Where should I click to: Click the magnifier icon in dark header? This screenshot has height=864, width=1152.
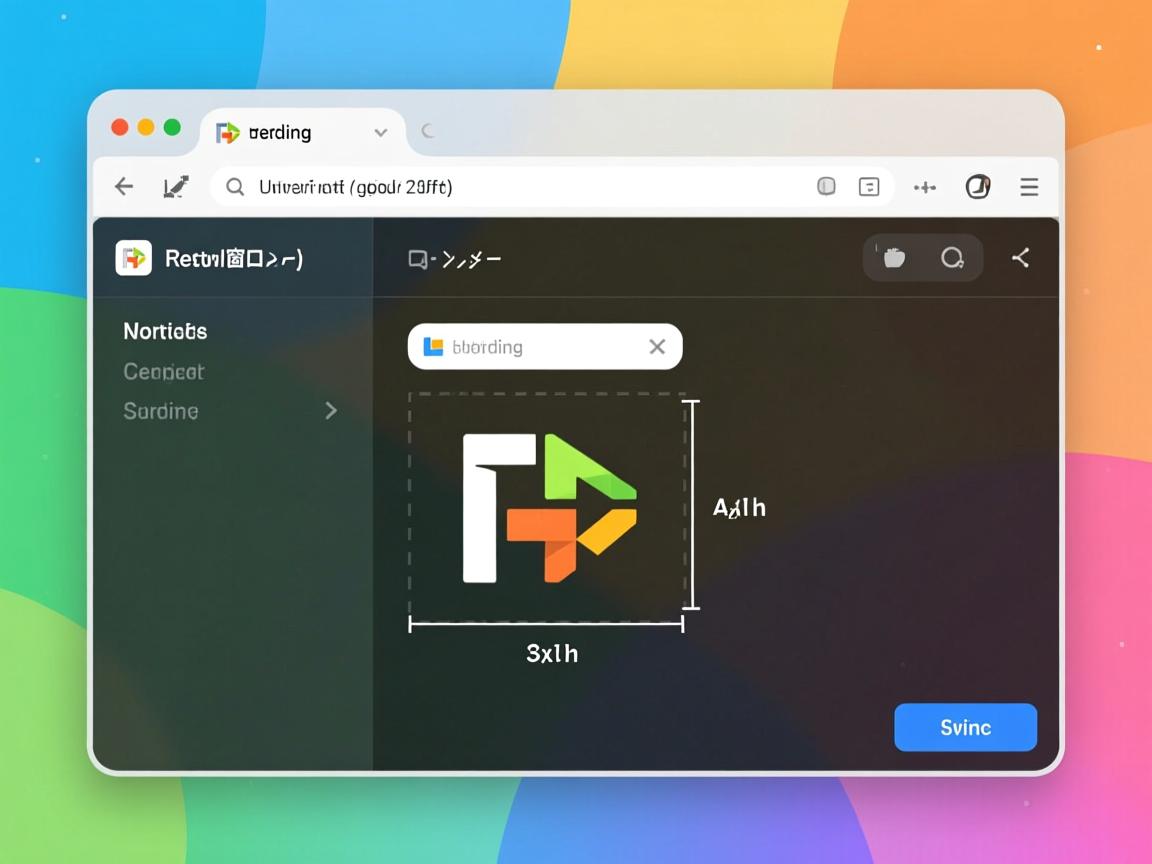[x=952, y=258]
